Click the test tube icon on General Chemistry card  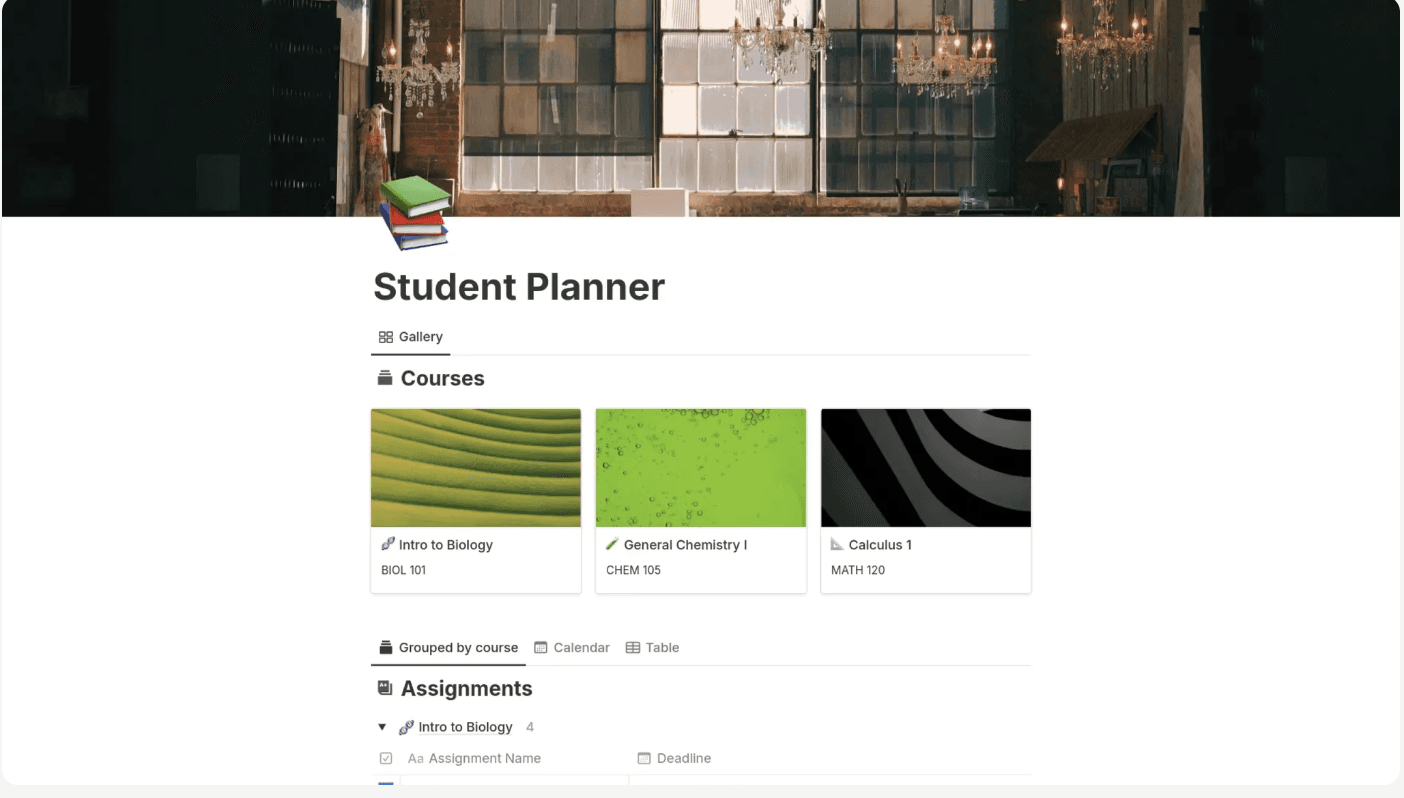coord(613,544)
